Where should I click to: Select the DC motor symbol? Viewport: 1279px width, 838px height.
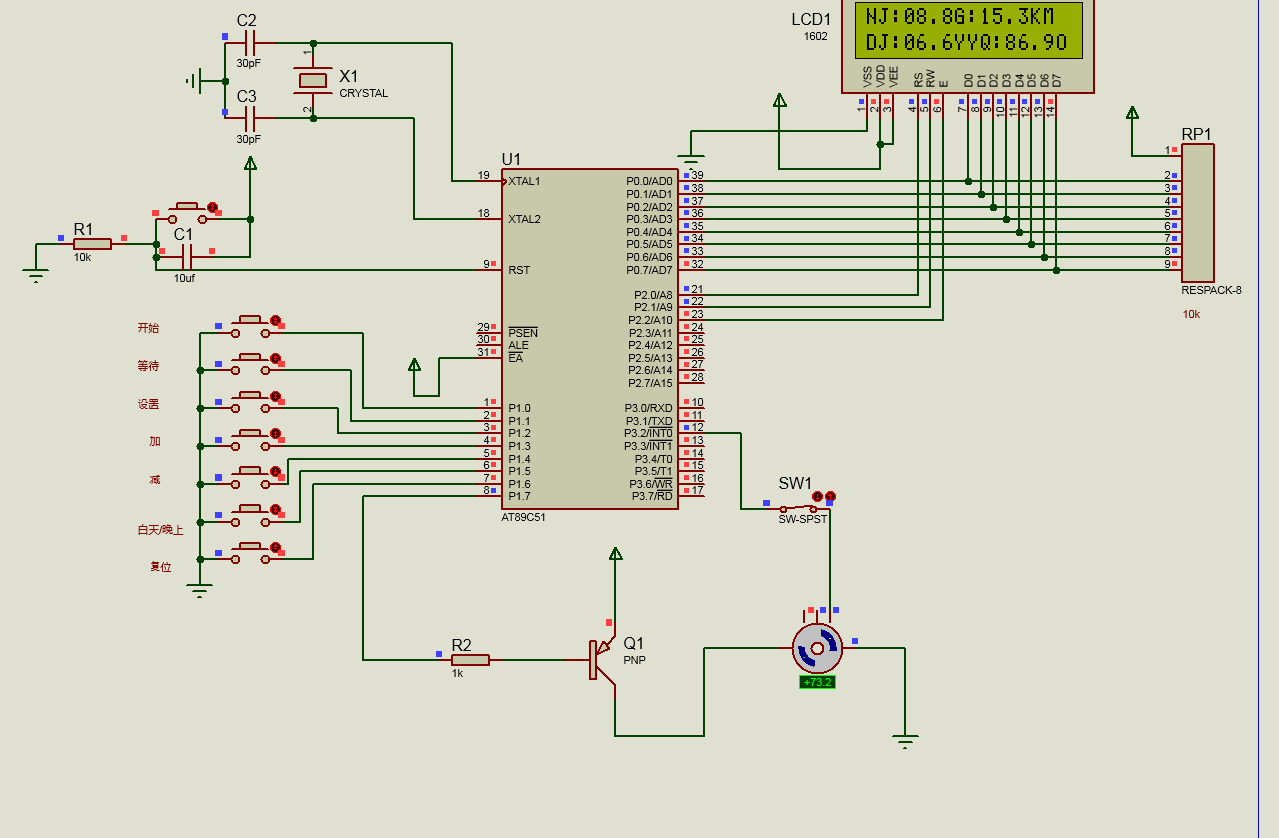click(817, 648)
